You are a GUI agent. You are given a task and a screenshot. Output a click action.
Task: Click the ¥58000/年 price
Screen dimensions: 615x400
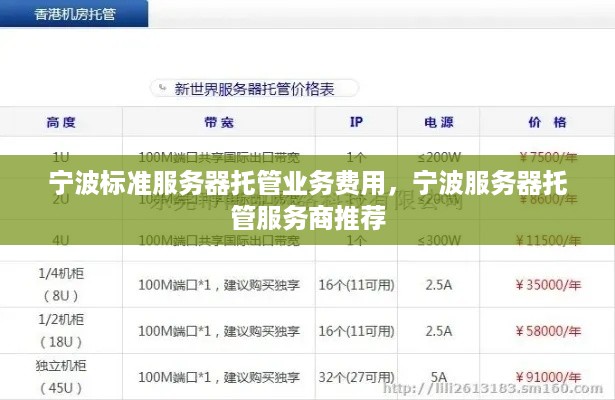point(548,331)
